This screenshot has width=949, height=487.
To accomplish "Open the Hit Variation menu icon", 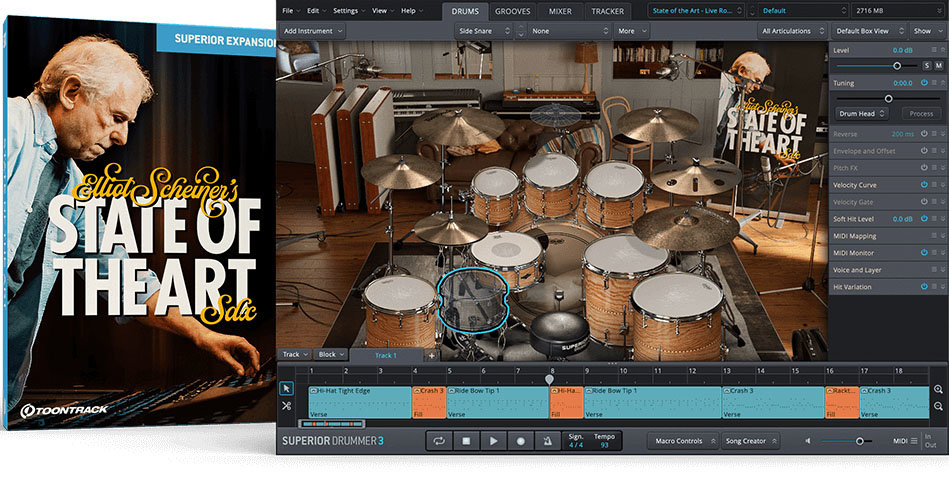I will (x=934, y=287).
